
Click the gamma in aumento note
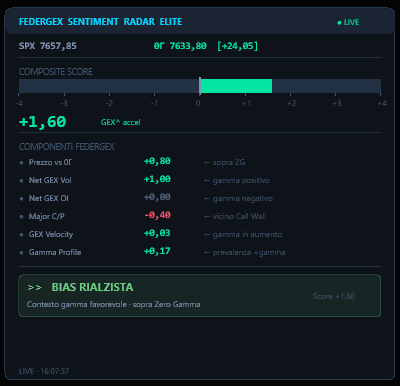click(x=243, y=235)
